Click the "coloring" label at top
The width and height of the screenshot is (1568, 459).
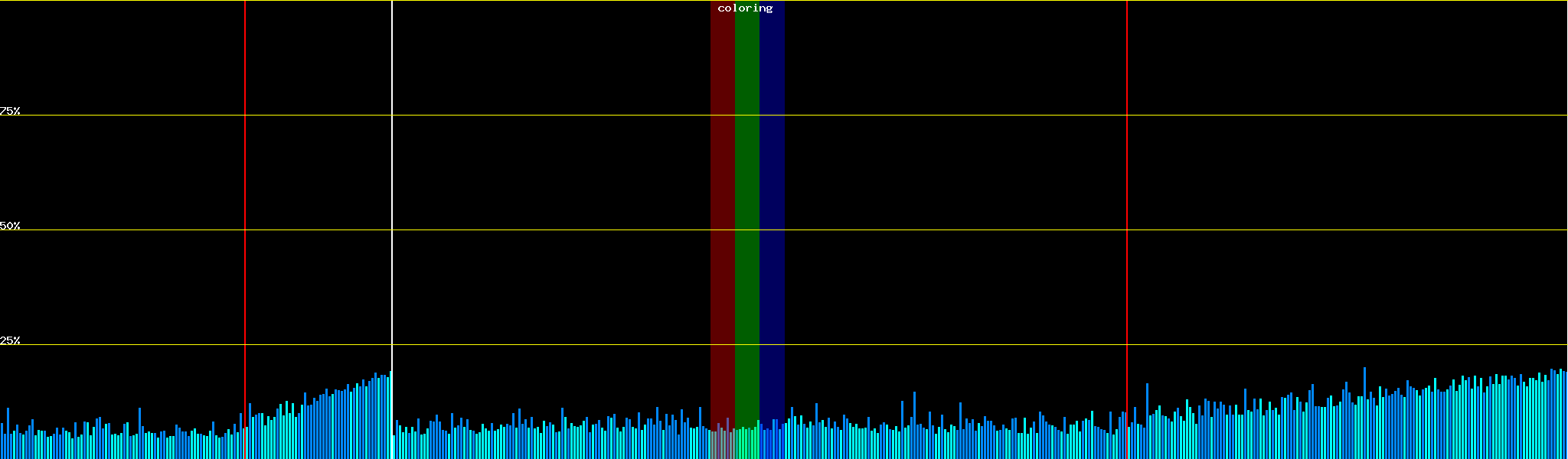(745, 8)
